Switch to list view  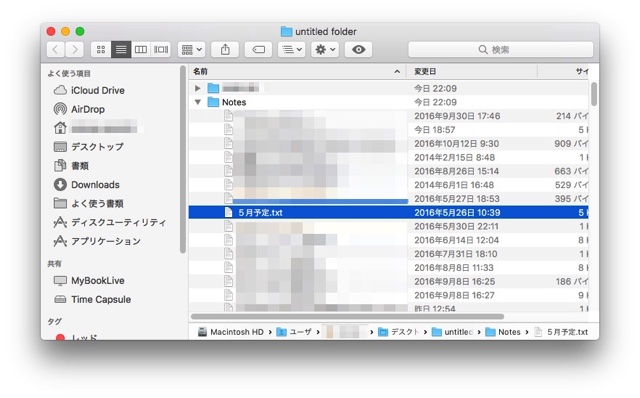coord(121,50)
